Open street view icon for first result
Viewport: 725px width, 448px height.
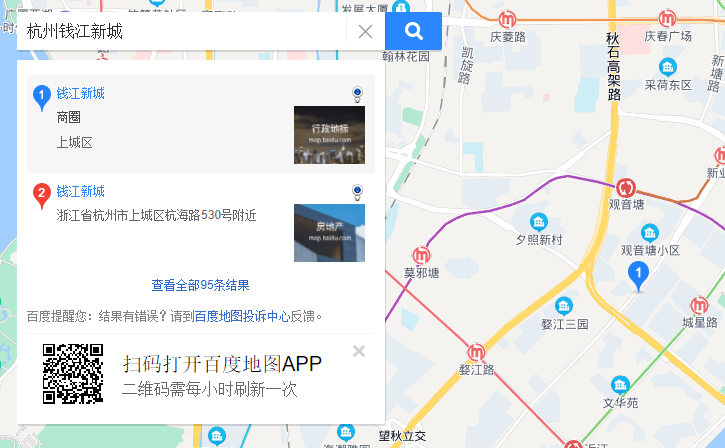[x=357, y=94]
